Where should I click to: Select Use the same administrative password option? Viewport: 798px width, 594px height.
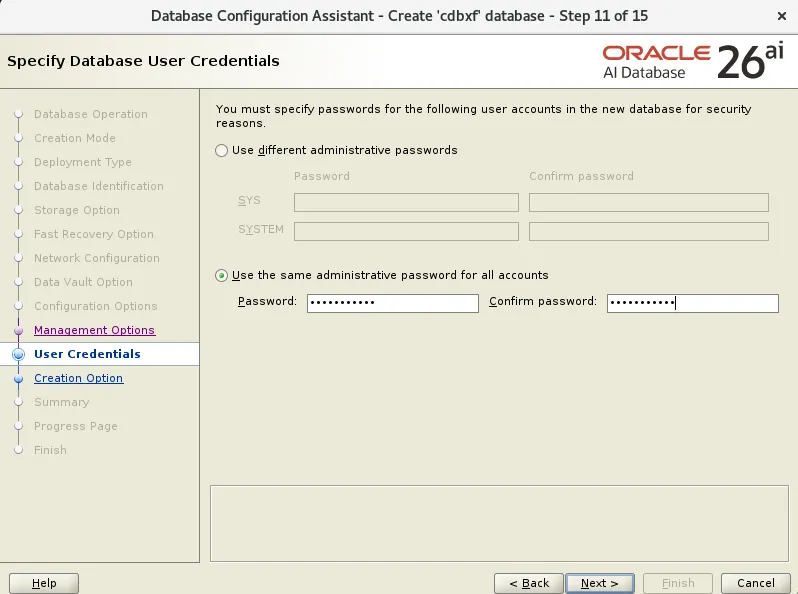coord(221,275)
